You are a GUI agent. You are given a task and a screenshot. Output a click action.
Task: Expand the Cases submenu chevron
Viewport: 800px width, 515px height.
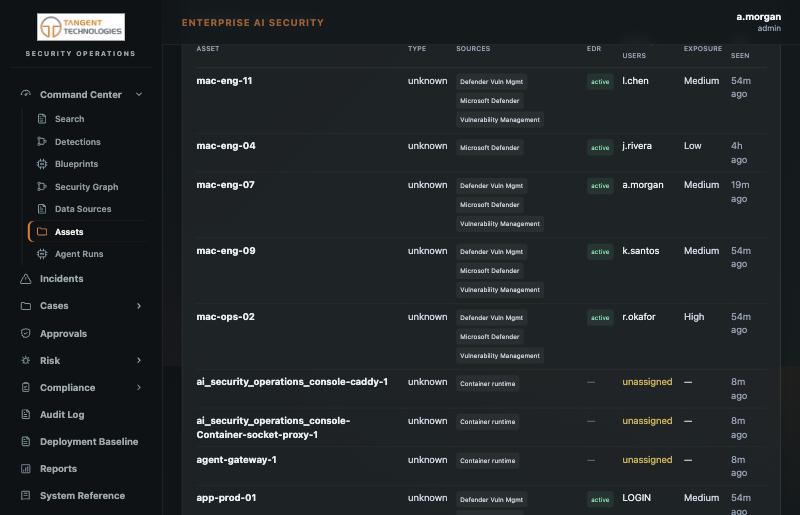coord(139,306)
